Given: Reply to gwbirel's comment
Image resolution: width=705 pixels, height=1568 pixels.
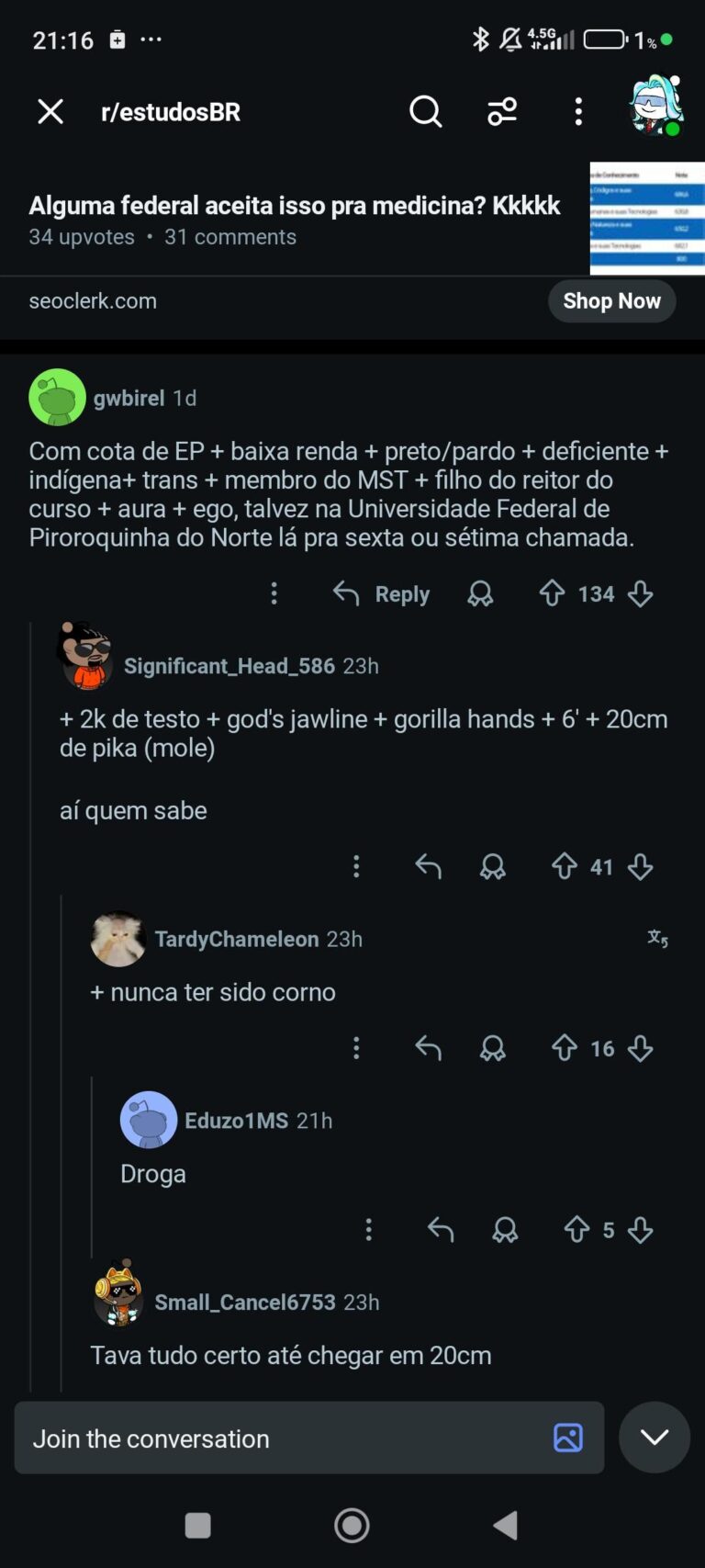Looking at the screenshot, I should pyautogui.click(x=382, y=594).
